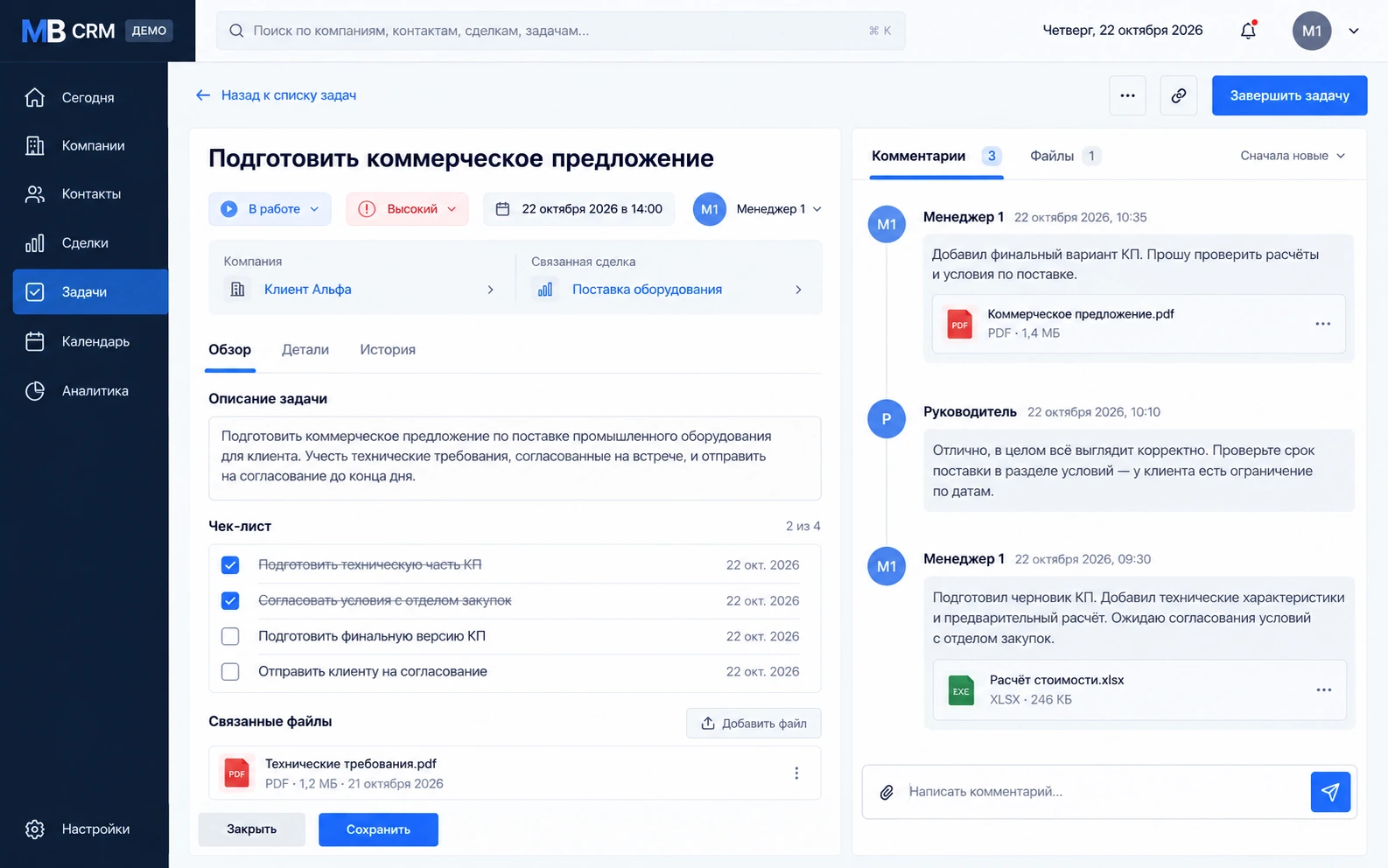Click the MB CRM logo
Viewport: 1388px width, 868px height.
pos(68,31)
